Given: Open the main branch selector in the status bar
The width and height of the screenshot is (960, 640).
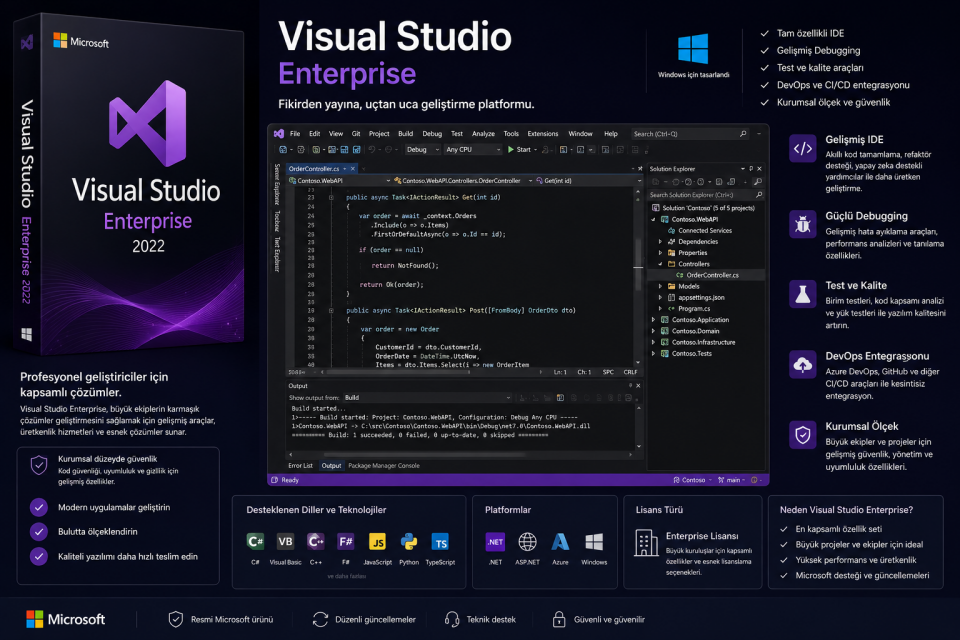Looking at the screenshot, I should pyautogui.click(x=732, y=480).
